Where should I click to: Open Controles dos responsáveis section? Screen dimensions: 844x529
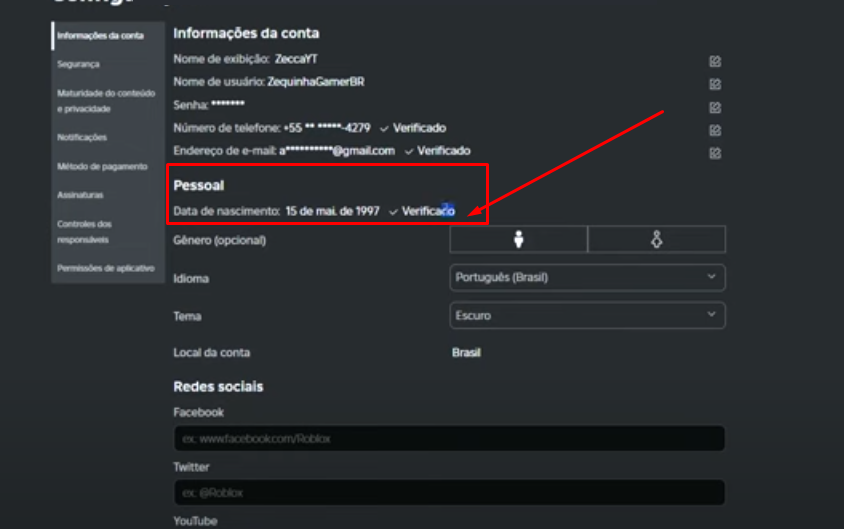pyautogui.click(x=85, y=232)
